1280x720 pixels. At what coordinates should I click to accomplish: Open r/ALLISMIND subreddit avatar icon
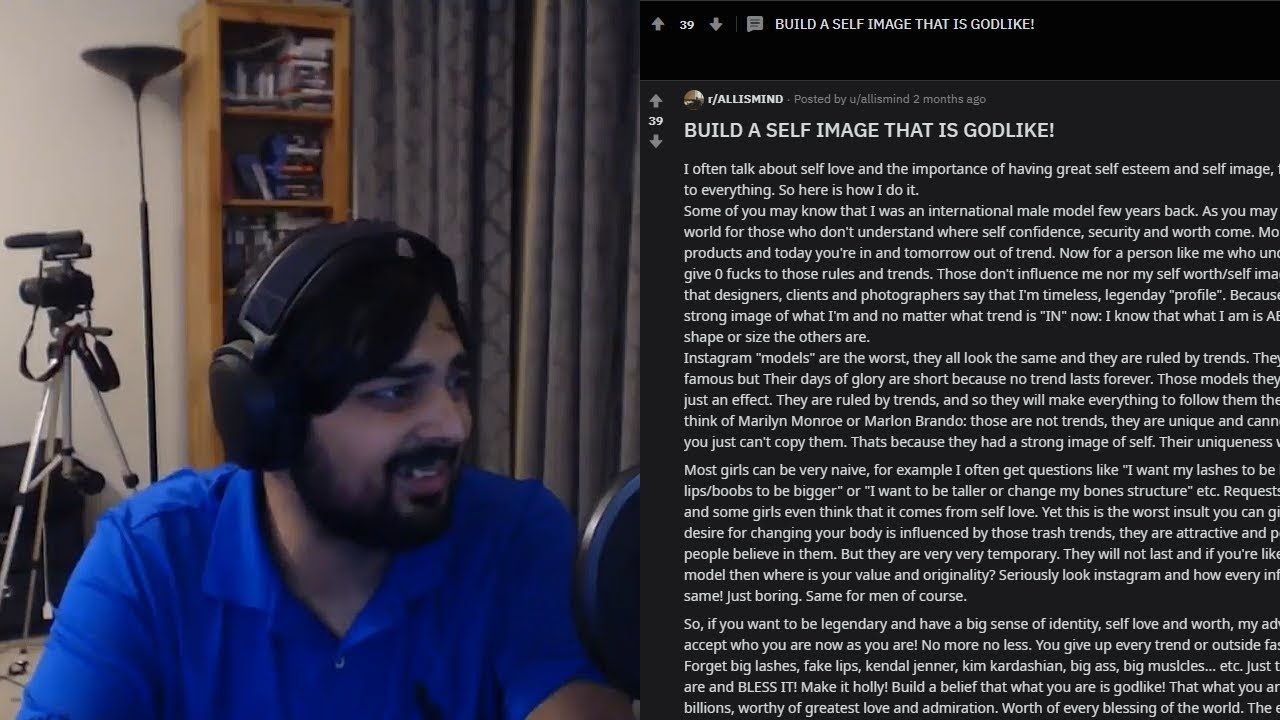tap(693, 99)
